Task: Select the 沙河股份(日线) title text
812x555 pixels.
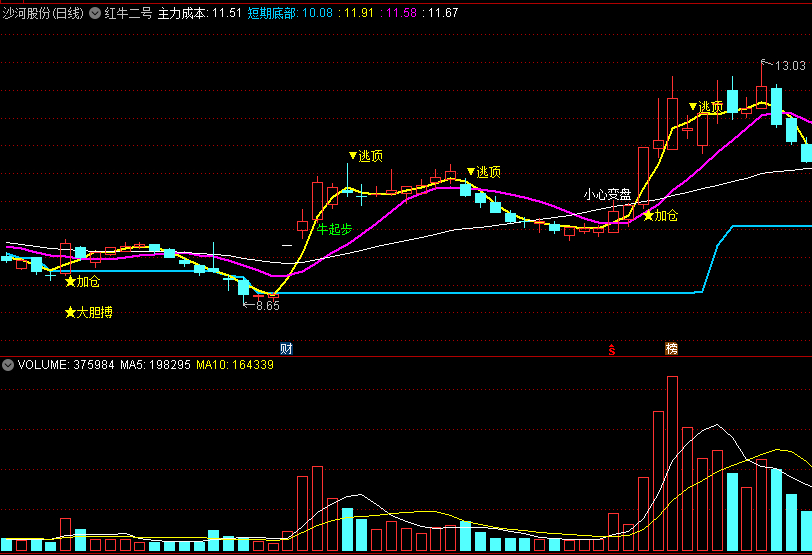Action: 43,13
